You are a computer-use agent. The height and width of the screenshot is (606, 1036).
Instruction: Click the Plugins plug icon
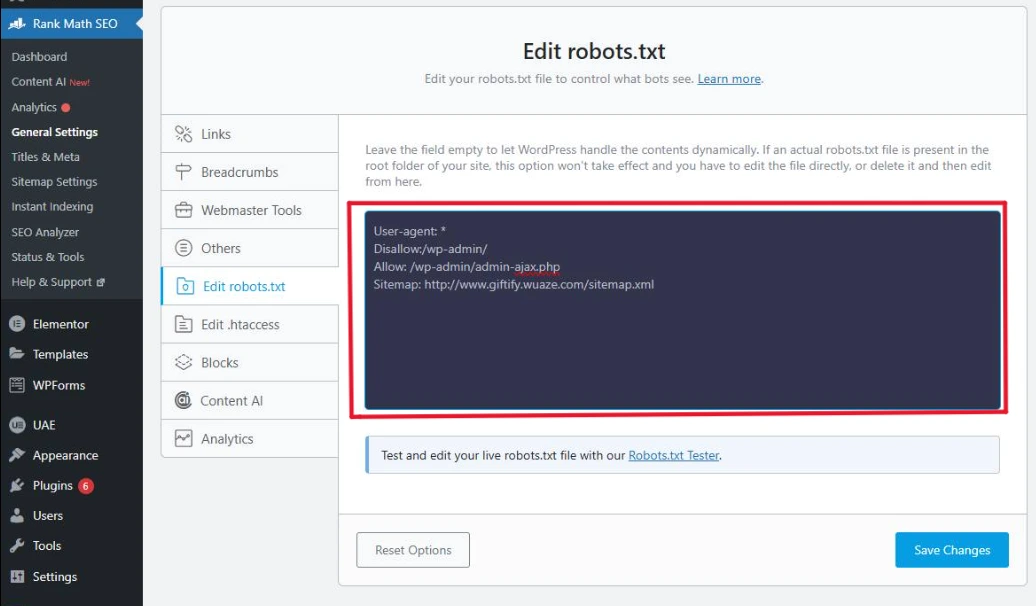point(17,485)
